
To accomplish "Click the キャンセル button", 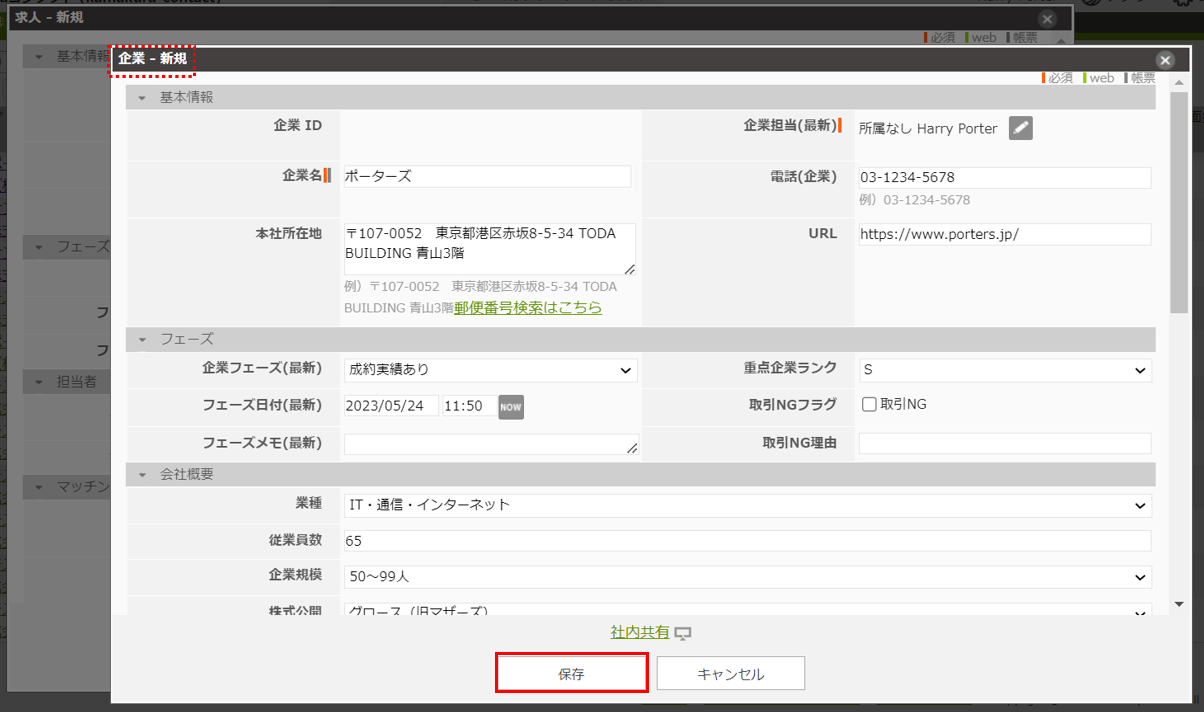I will (730, 674).
